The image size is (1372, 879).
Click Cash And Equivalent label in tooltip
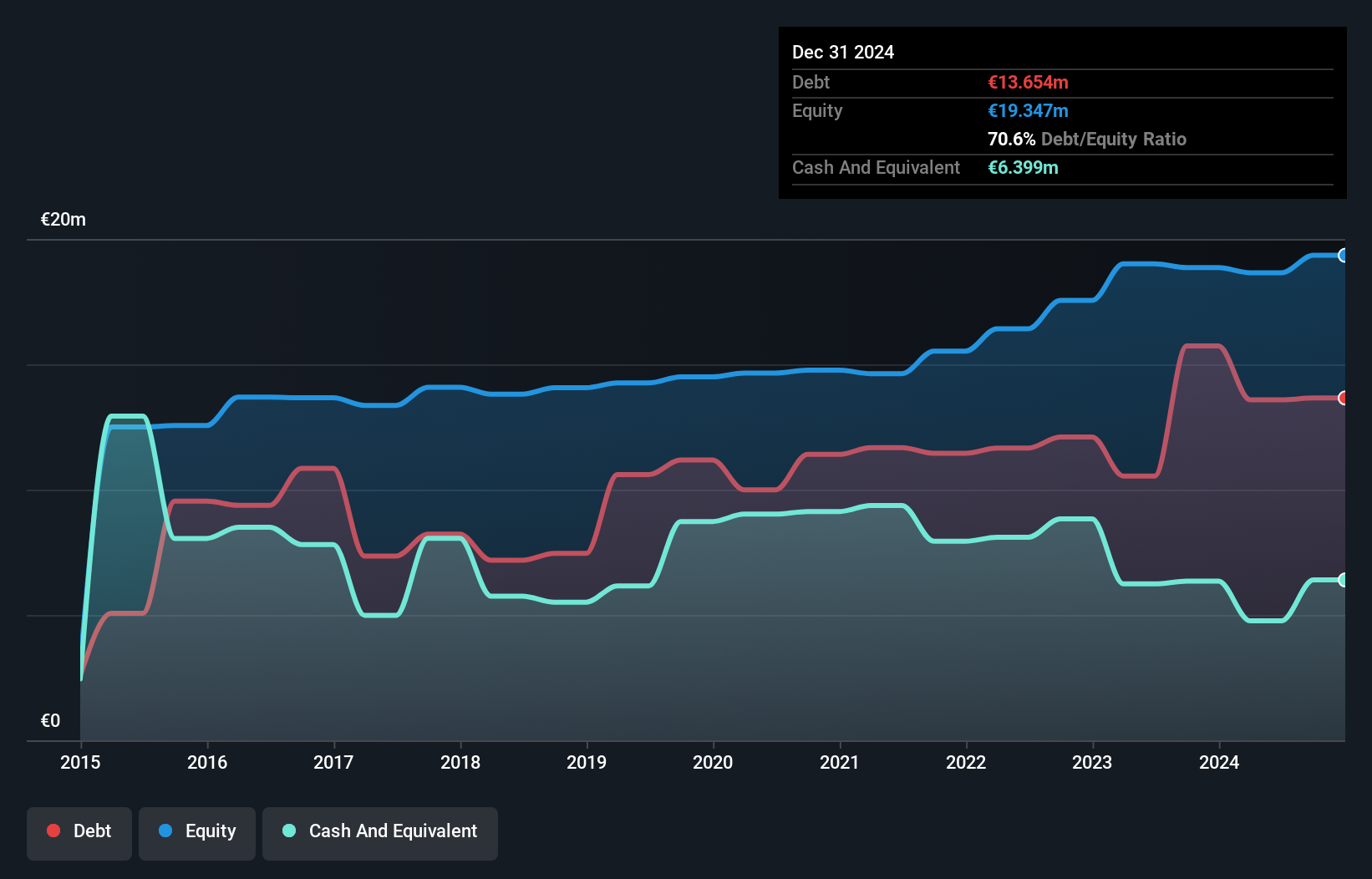pyautogui.click(x=876, y=167)
